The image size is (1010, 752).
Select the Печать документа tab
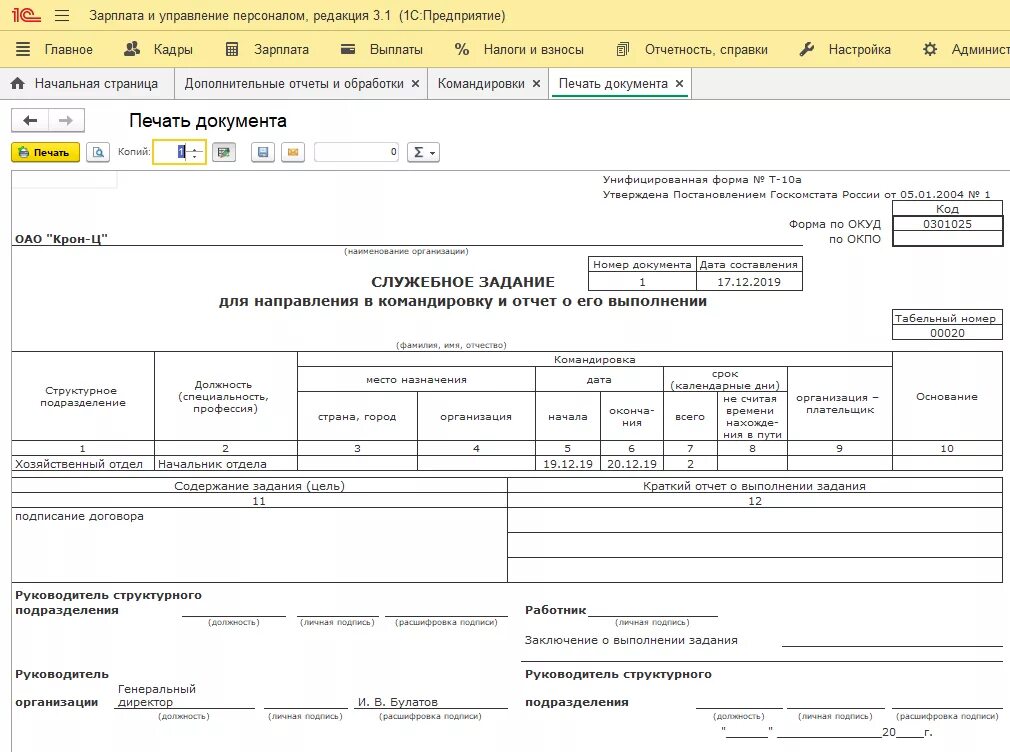[613, 83]
